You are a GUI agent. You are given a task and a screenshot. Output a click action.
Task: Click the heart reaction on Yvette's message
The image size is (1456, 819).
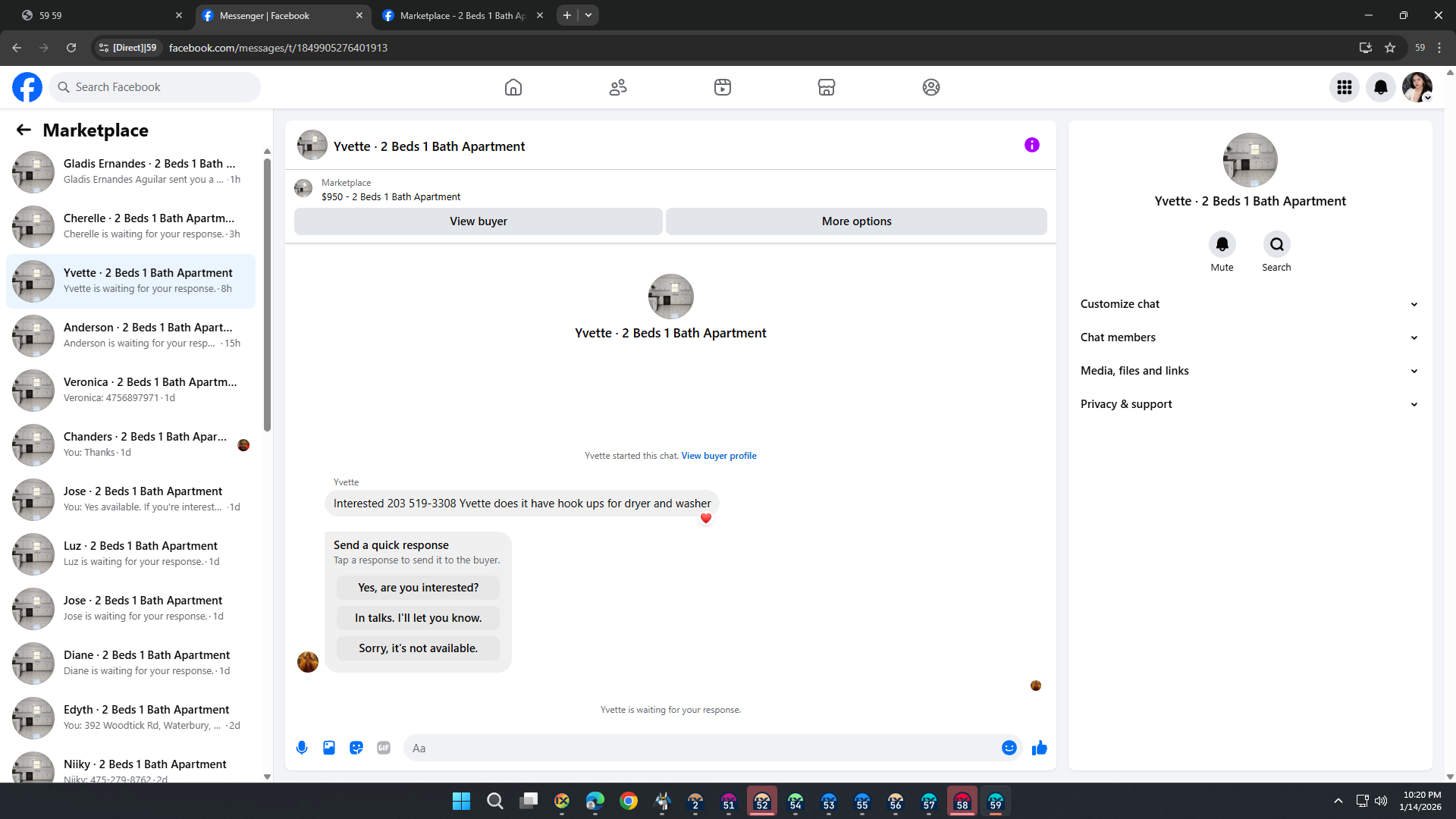pyautogui.click(x=706, y=519)
